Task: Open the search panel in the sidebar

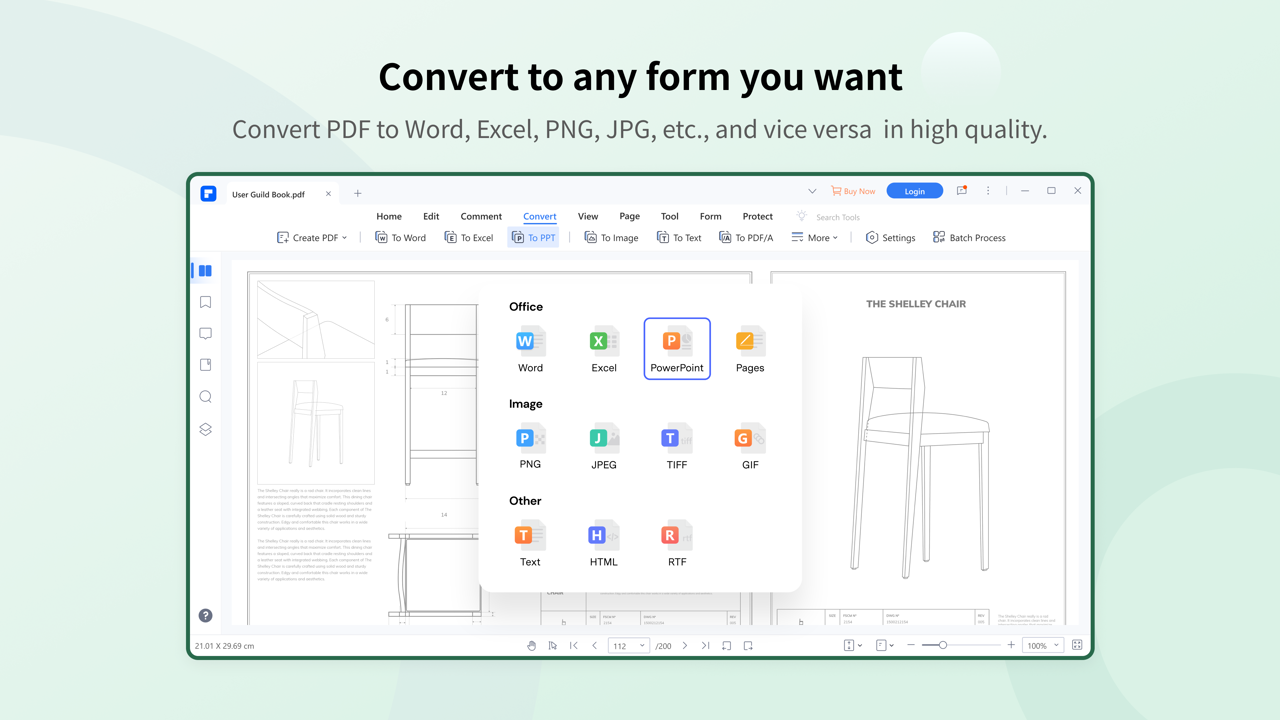Action: point(205,397)
